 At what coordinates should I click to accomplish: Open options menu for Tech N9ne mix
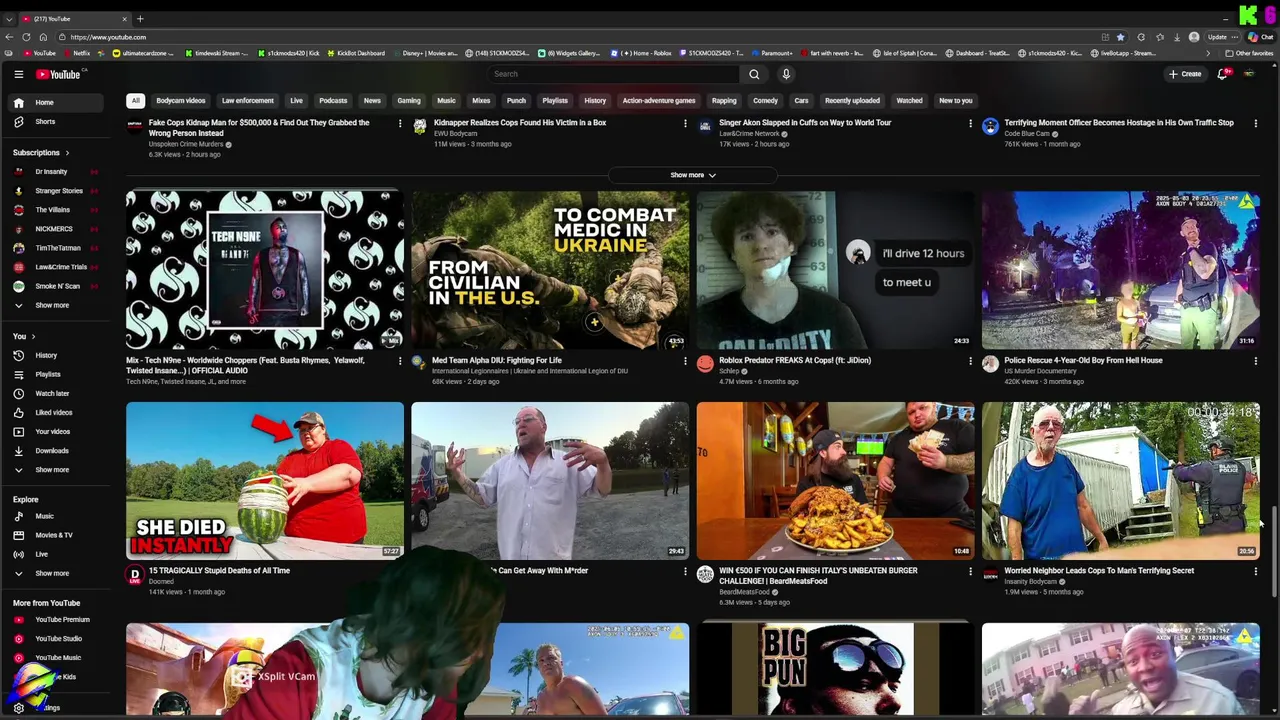pos(400,361)
